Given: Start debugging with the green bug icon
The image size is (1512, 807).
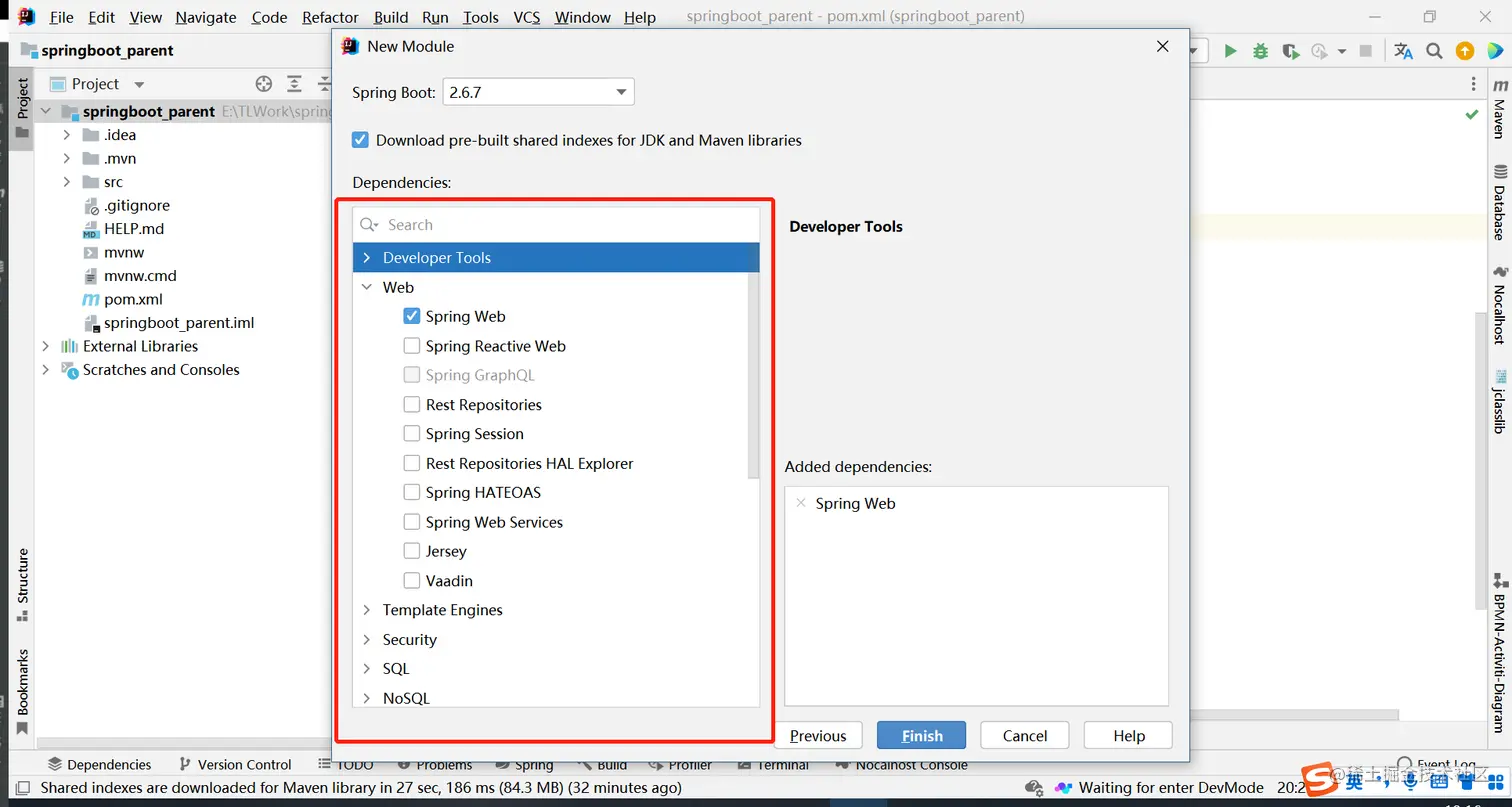Looking at the screenshot, I should click(x=1261, y=51).
